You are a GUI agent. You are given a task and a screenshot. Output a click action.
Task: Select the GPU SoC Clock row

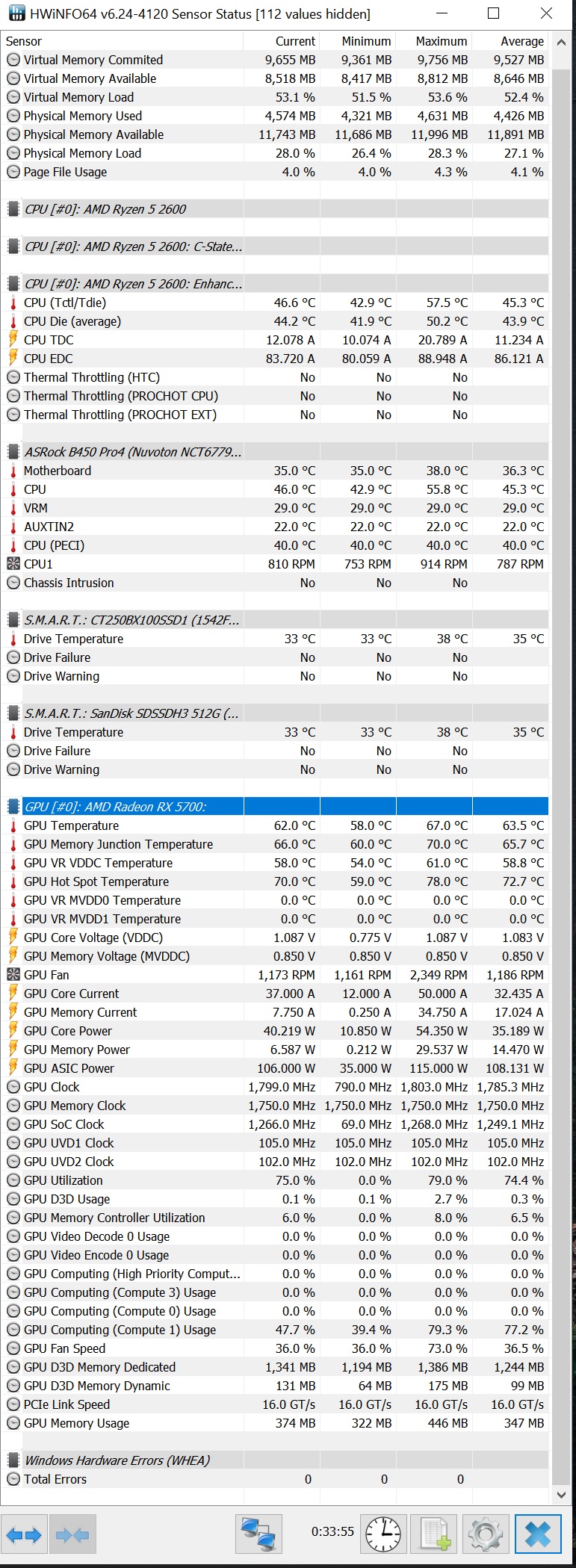click(275, 1124)
